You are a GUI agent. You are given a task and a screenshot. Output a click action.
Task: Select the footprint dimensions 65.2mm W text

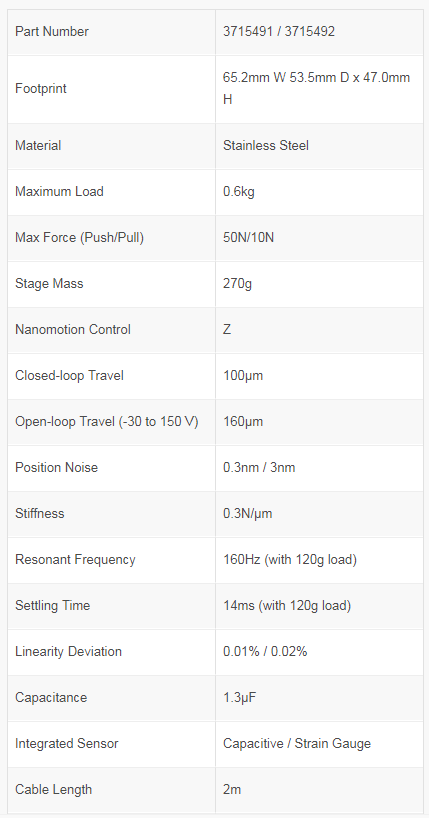[x=245, y=78]
